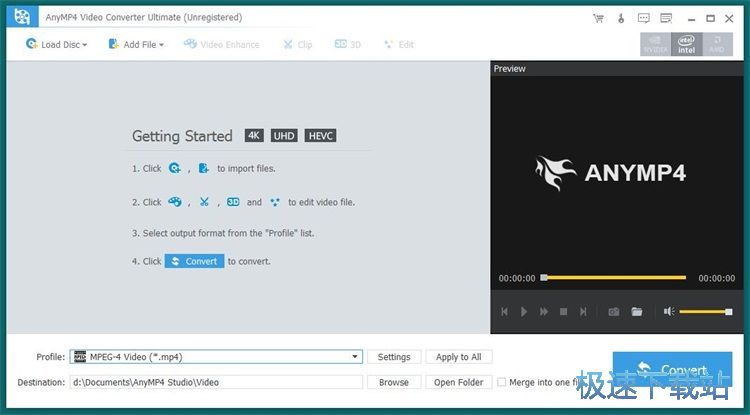Open the snapshot folder icon
Image resolution: width=750 pixels, height=415 pixels.
click(x=637, y=312)
